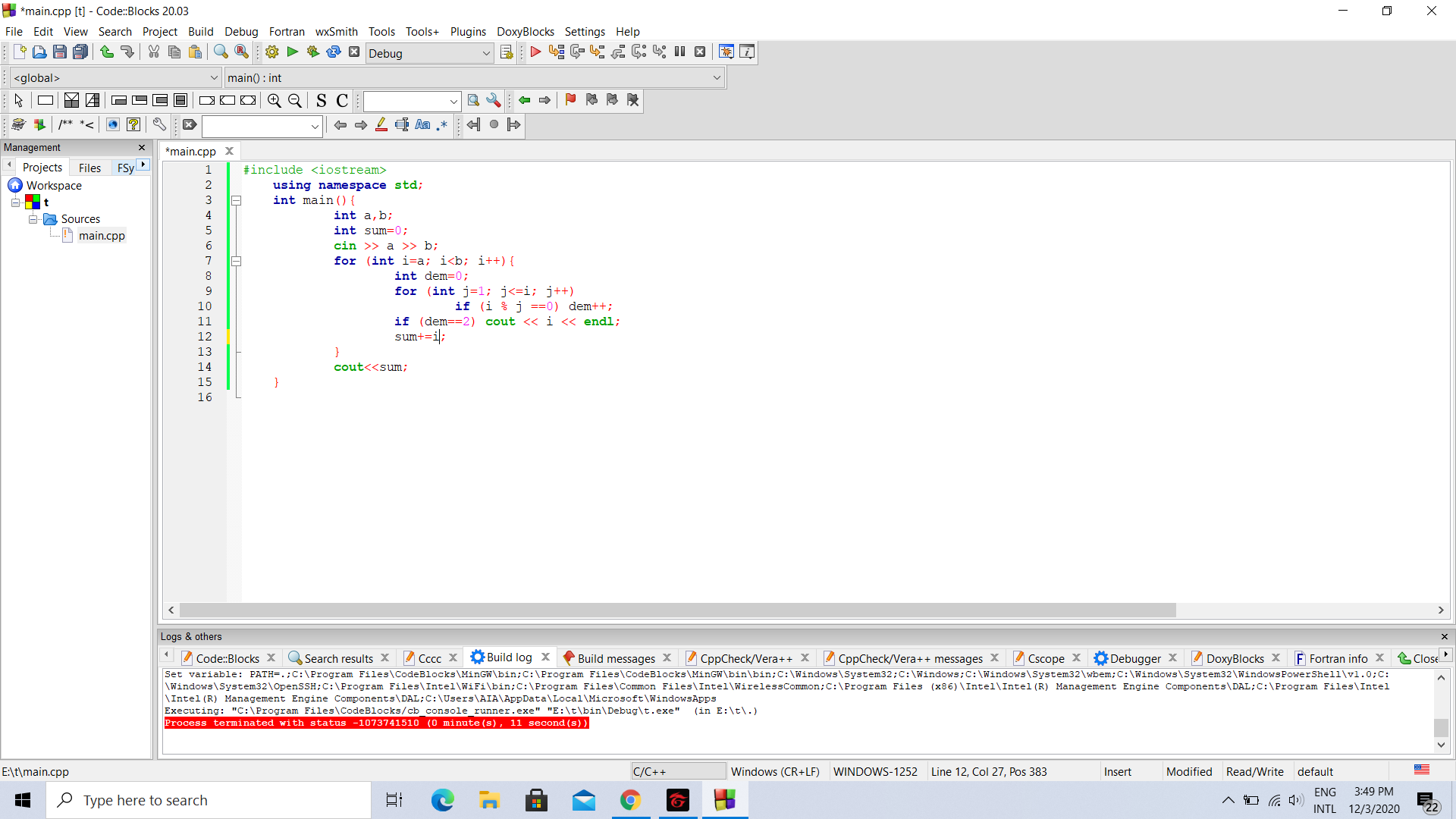The image size is (1456, 819).
Task: Collapse the Sources folder in tree
Action: pyautogui.click(x=33, y=219)
